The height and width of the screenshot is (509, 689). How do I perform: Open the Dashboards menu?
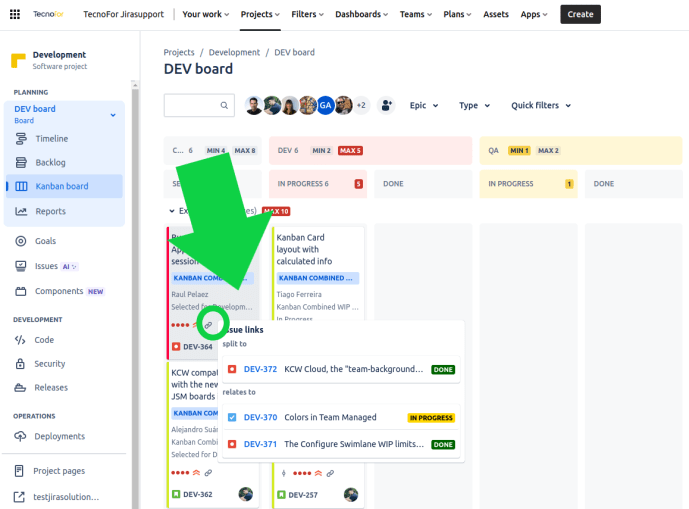361,14
